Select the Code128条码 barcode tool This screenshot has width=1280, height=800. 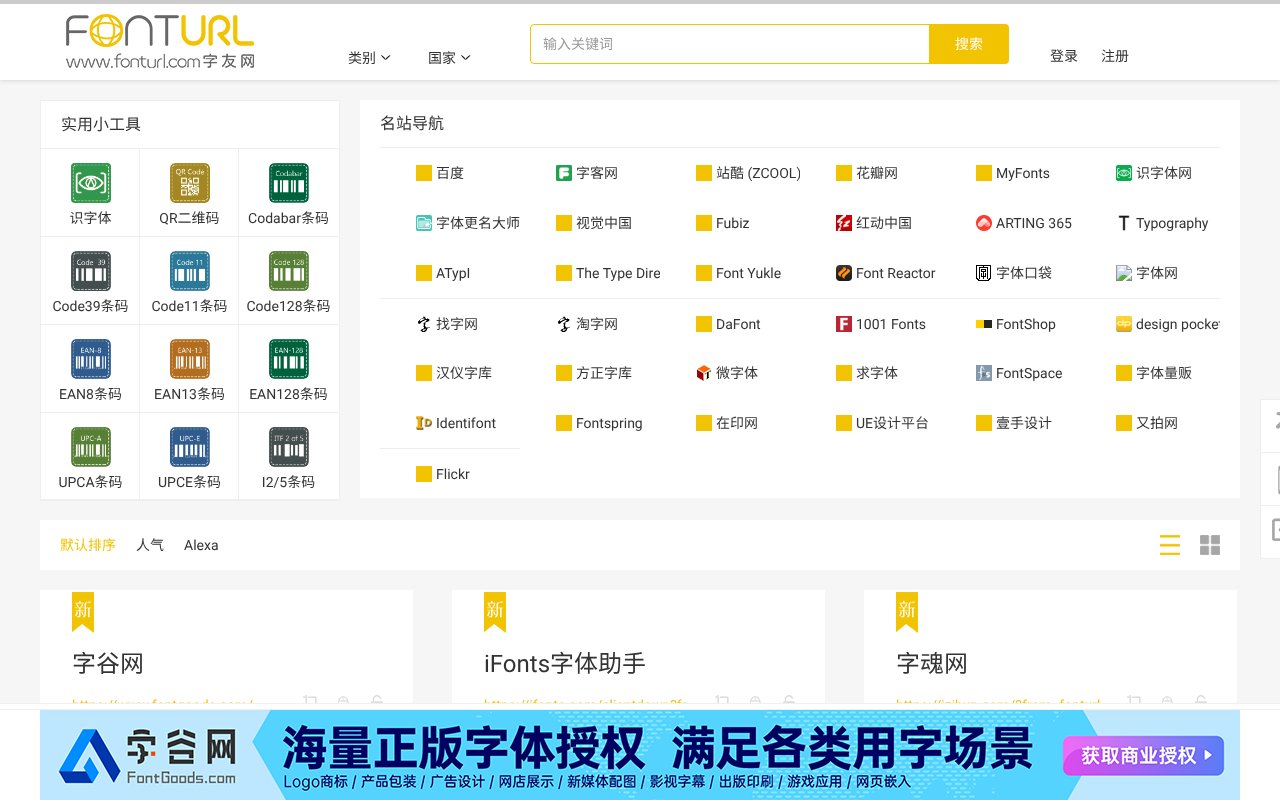point(288,280)
